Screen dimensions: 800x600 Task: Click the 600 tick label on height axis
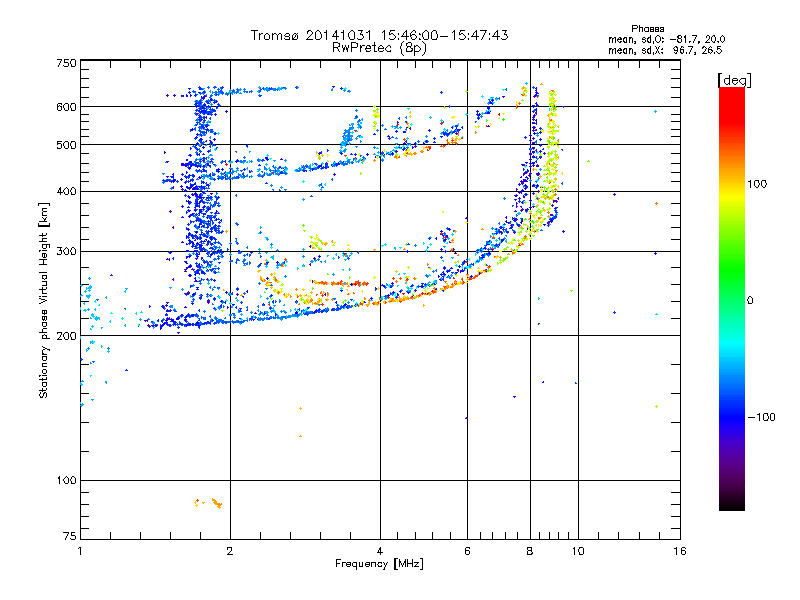pyautogui.click(x=66, y=107)
